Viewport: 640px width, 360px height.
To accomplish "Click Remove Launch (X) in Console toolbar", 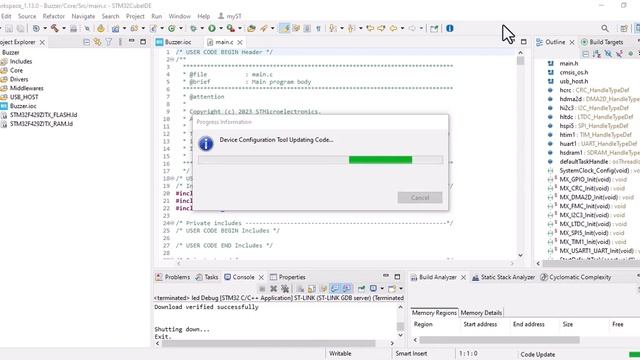I will [x=273, y=289].
